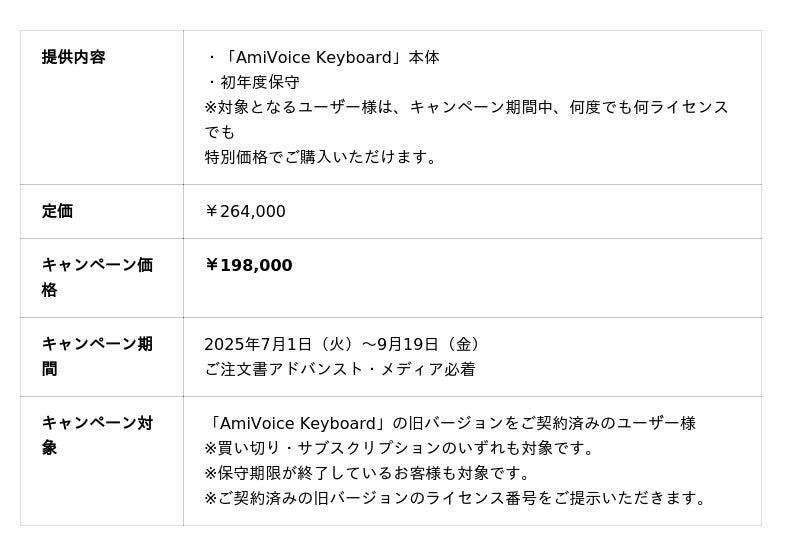Click the ※保守期限が終了している note
Screen dimensions: 800x556
[x=368, y=473]
